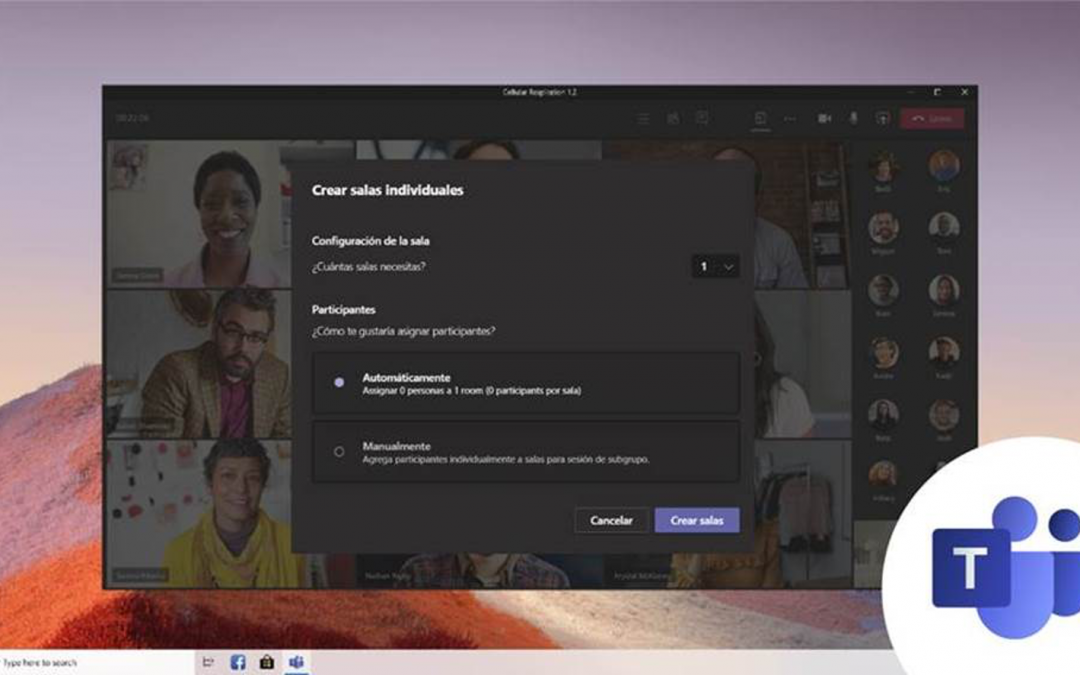Image resolution: width=1080 pixels, height=675 pixels.
Task: Select the video tile of man with glasses
Action: pos(198,364)
